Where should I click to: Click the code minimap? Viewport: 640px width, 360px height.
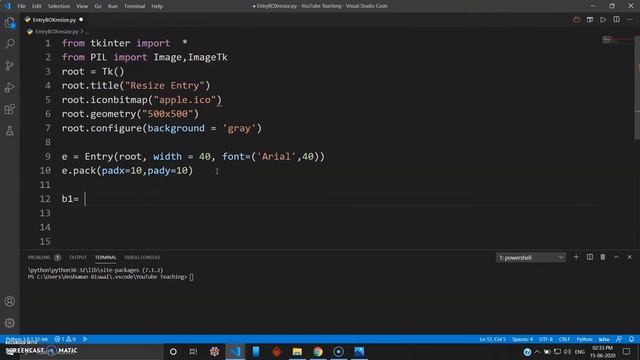617,40
